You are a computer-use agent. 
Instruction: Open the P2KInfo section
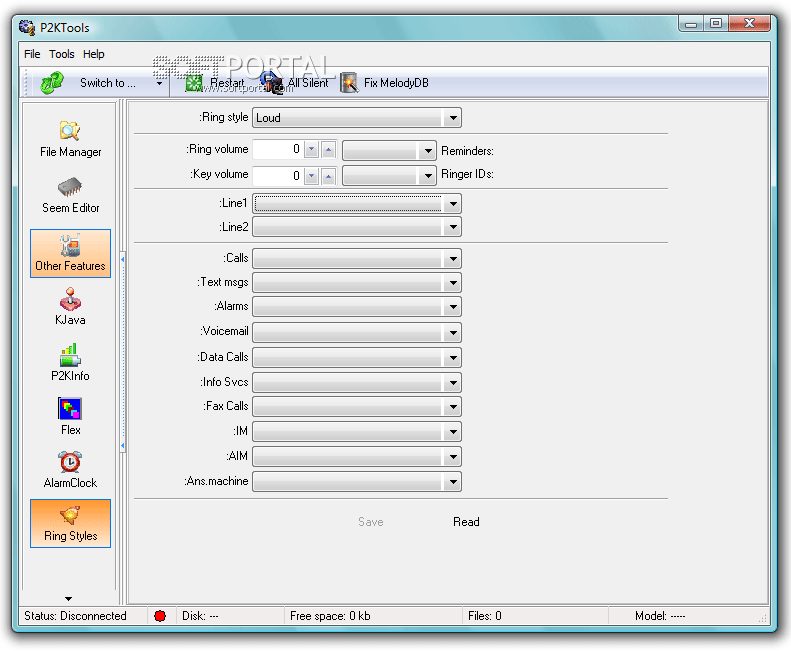coord(70,362)
